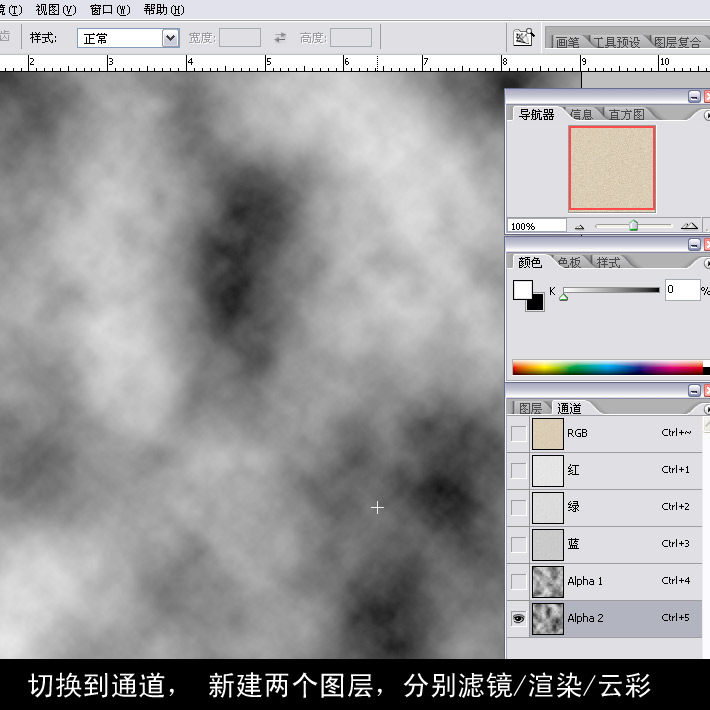Select the 红 channel thumbnail
This screenshot has width=710, height=710.
coord(547,470)
